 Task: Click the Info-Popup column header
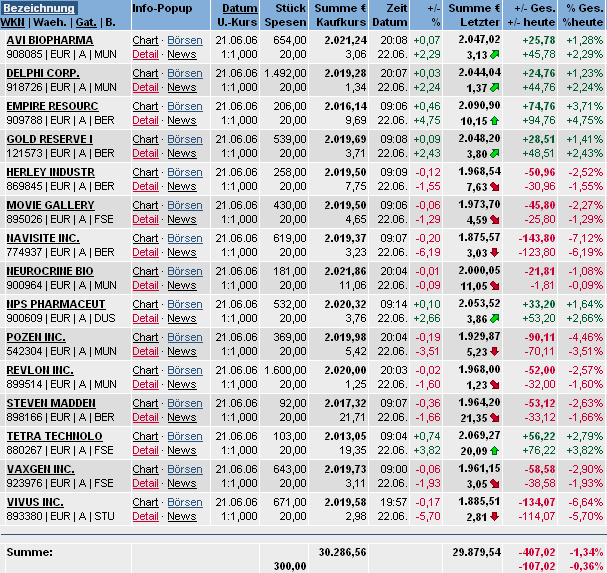click(x=162, y=8)
